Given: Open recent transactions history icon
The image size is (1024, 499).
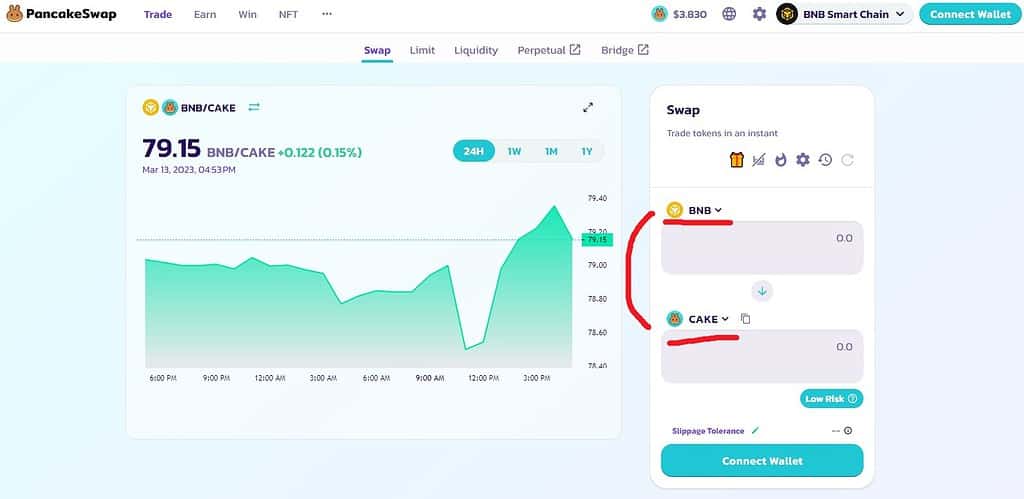Looking at the screenshot, I should (x=825, y=160).
